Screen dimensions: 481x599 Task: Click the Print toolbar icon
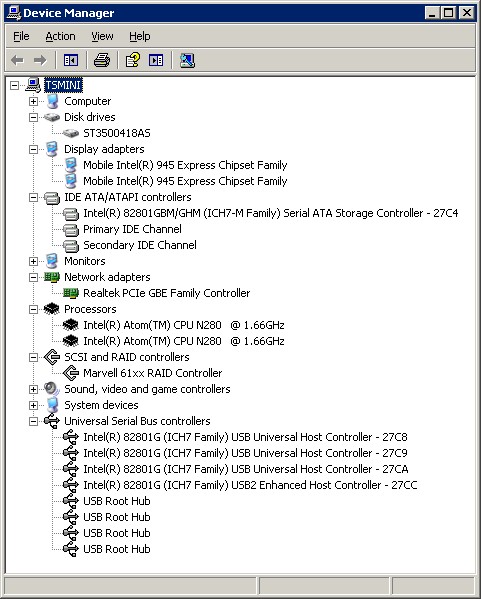tap(102, 60)
